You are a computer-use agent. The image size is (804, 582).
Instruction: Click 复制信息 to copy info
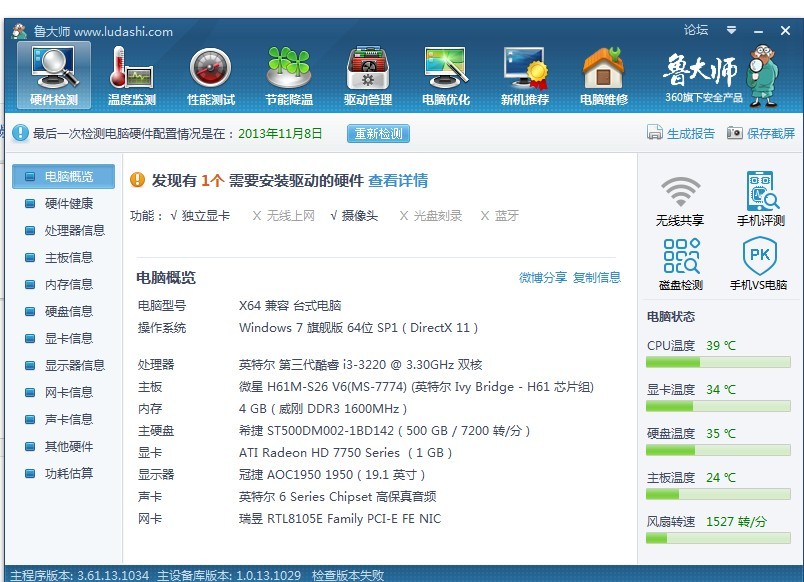point(597,277)
